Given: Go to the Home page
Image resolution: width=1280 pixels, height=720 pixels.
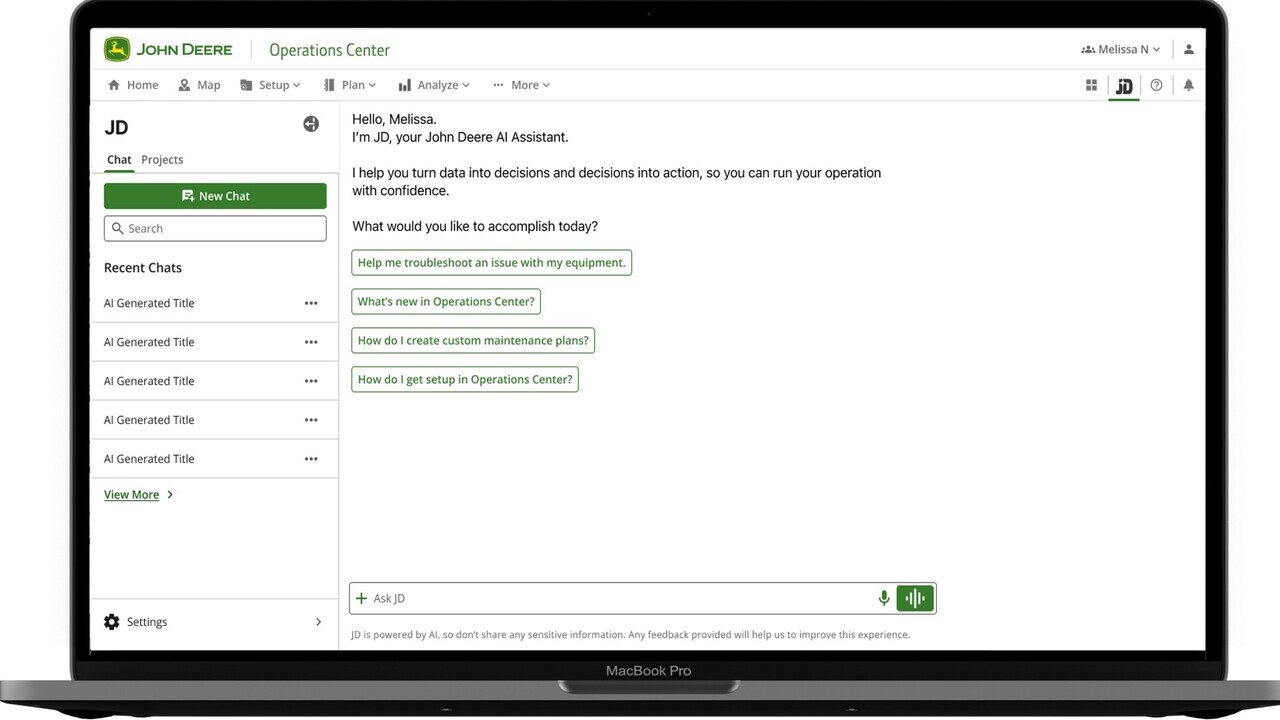Looking at the screenshot, I should pos(133,85).
